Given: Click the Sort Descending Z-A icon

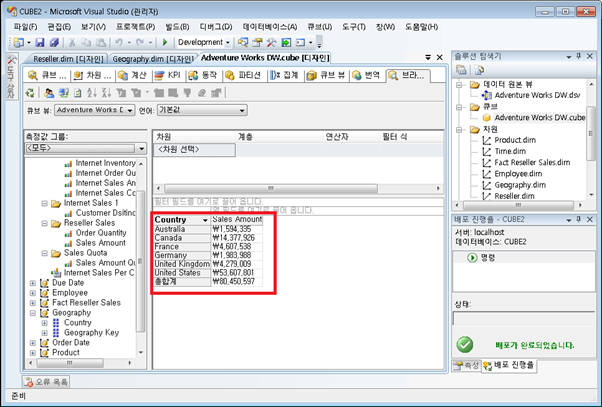Looking at the screenshot, I should pyautogui.click(x=106, y=93).
